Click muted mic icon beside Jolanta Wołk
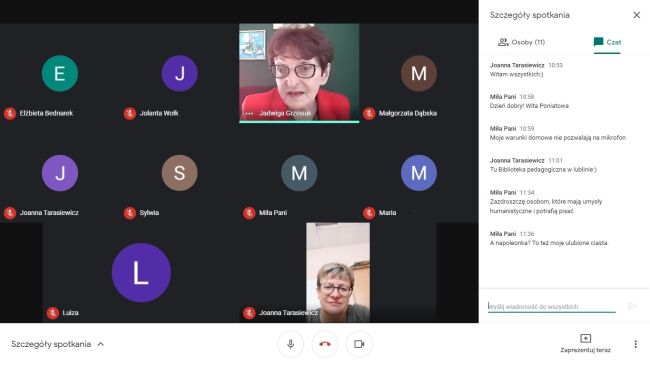 [130, 113]
